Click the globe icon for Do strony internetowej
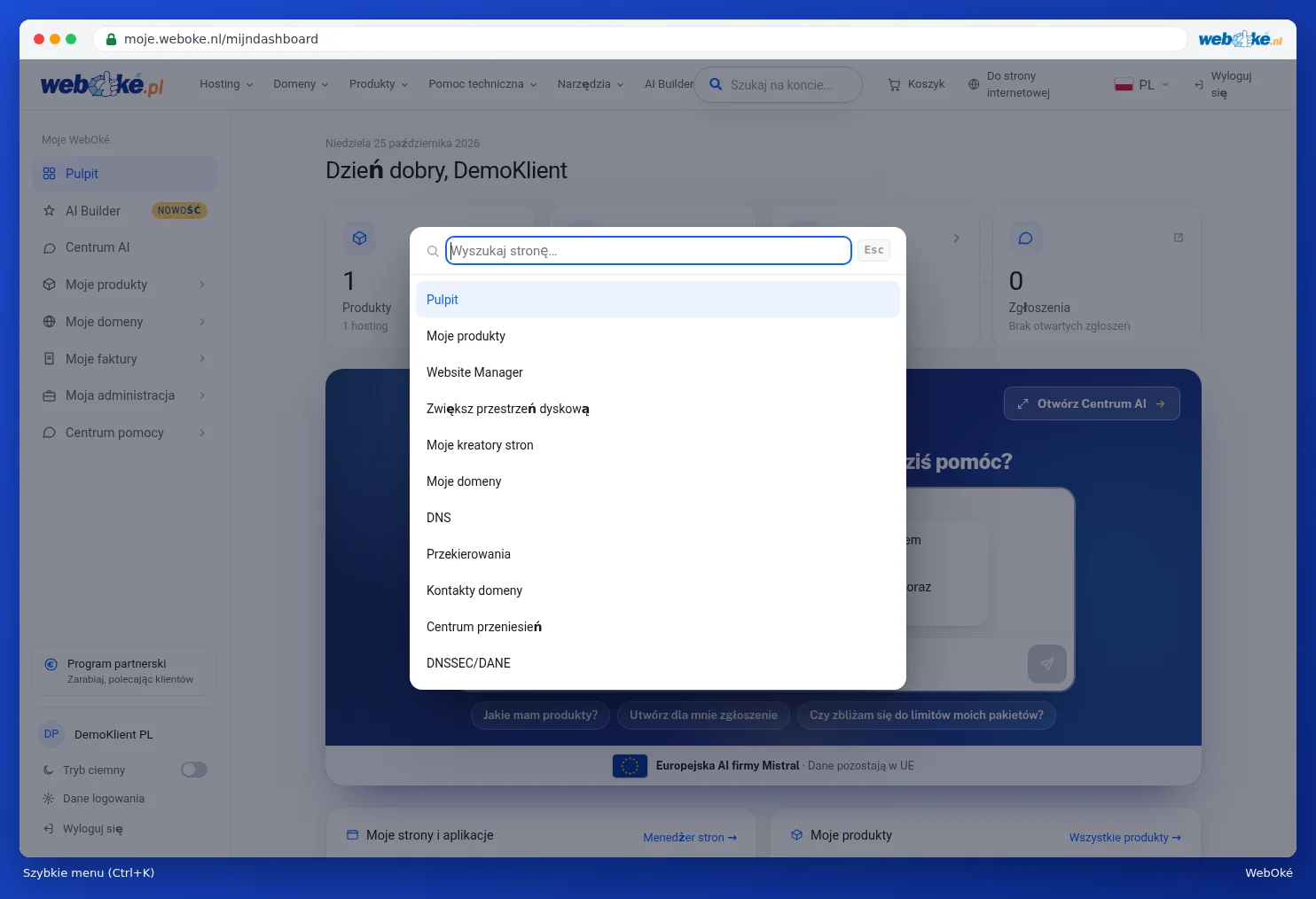Image resolution: width=1316 pixels, height=899 pixels. [974, 84]
